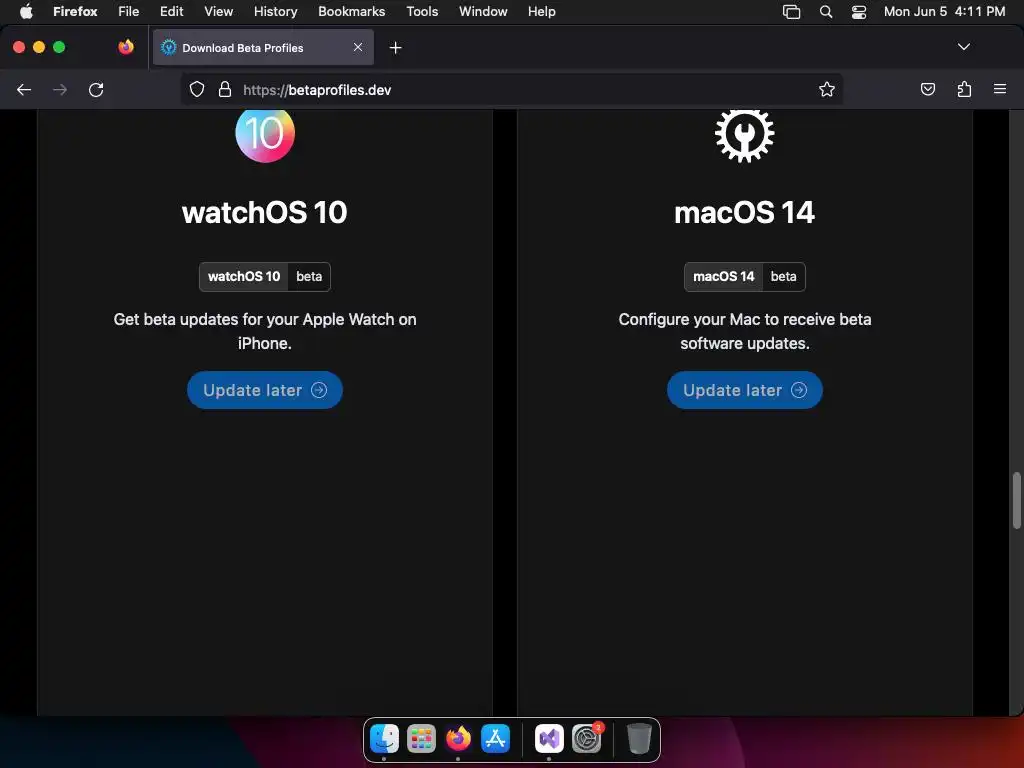Click the macOS 14 gear wrench logo

coord(744,135)
